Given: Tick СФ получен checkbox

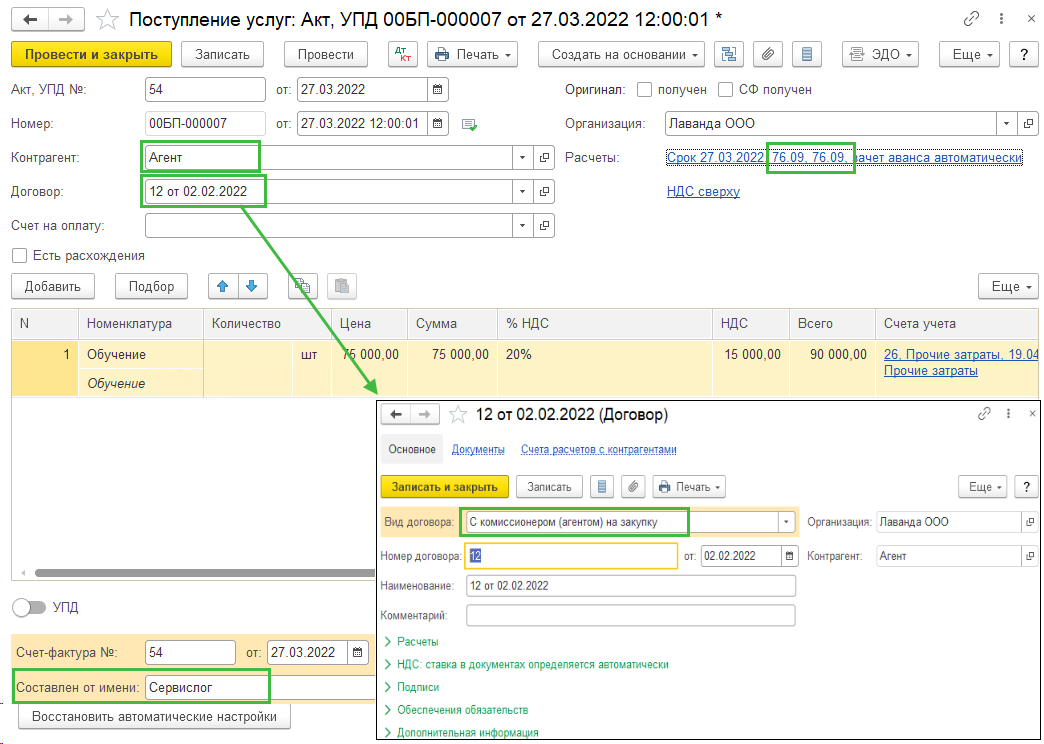Looking at the screenshot, I should click(x=726, y=89).
